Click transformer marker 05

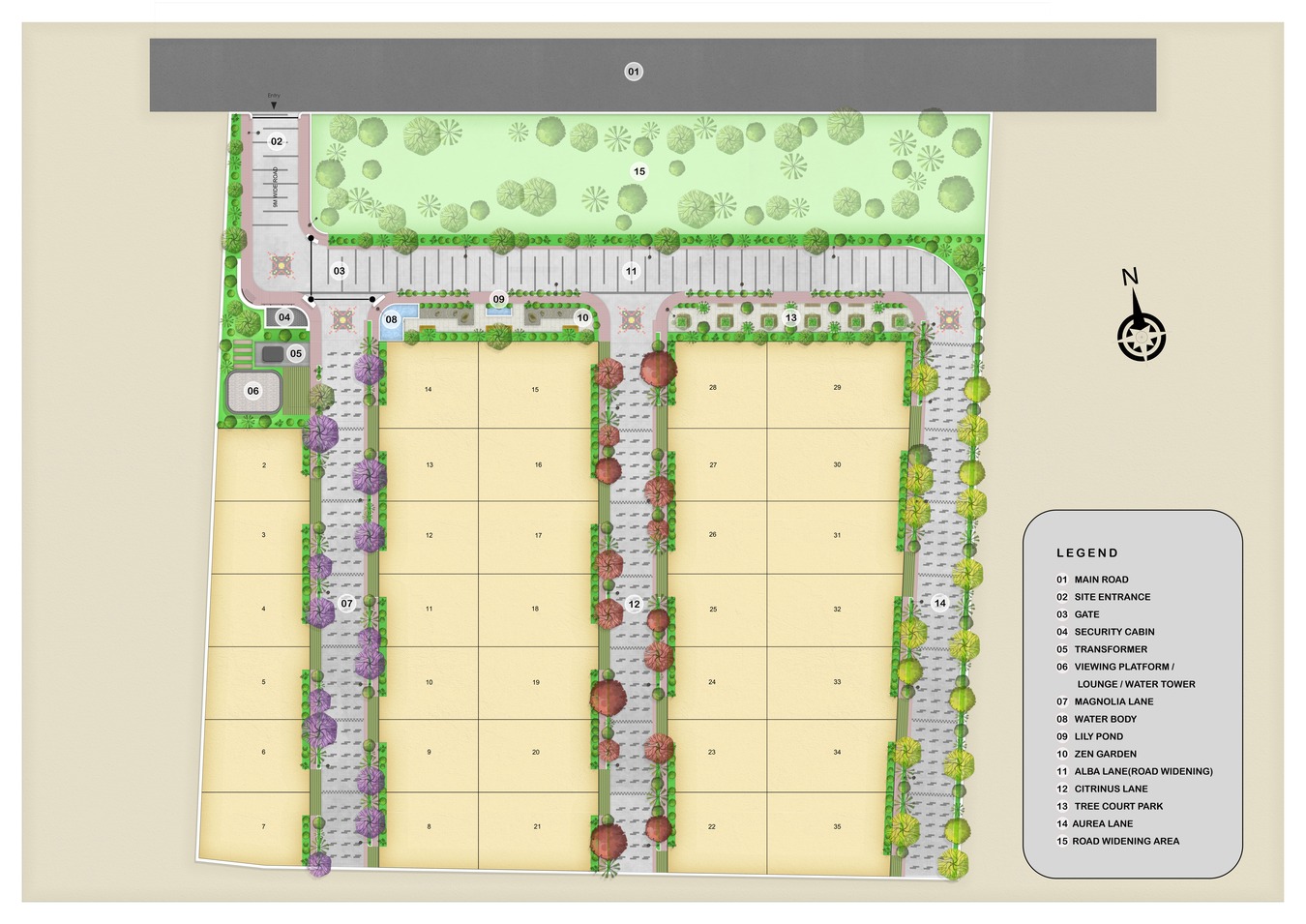pyautogui.click(x=296, y=354)
